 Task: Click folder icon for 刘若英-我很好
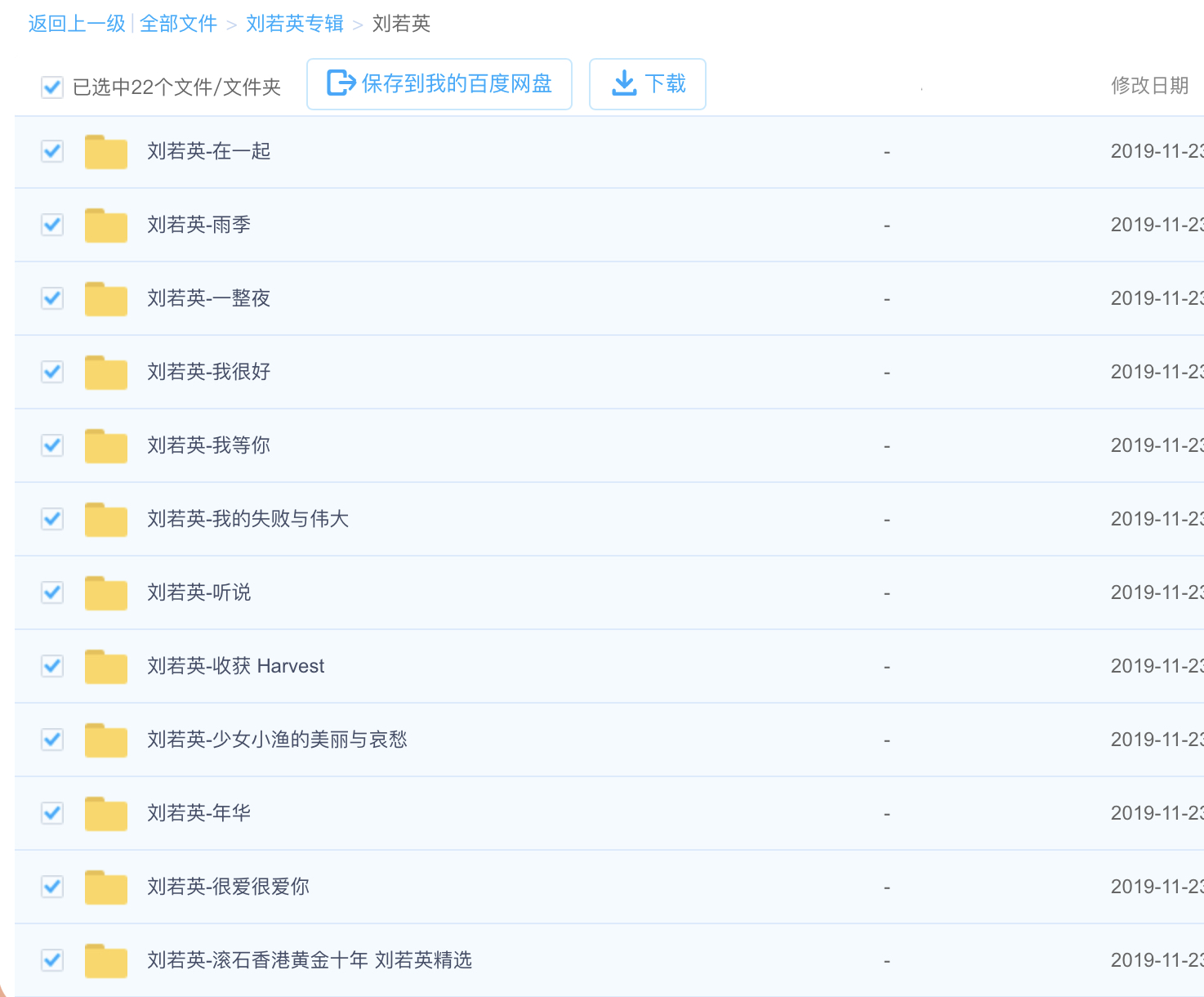[106, 373]
